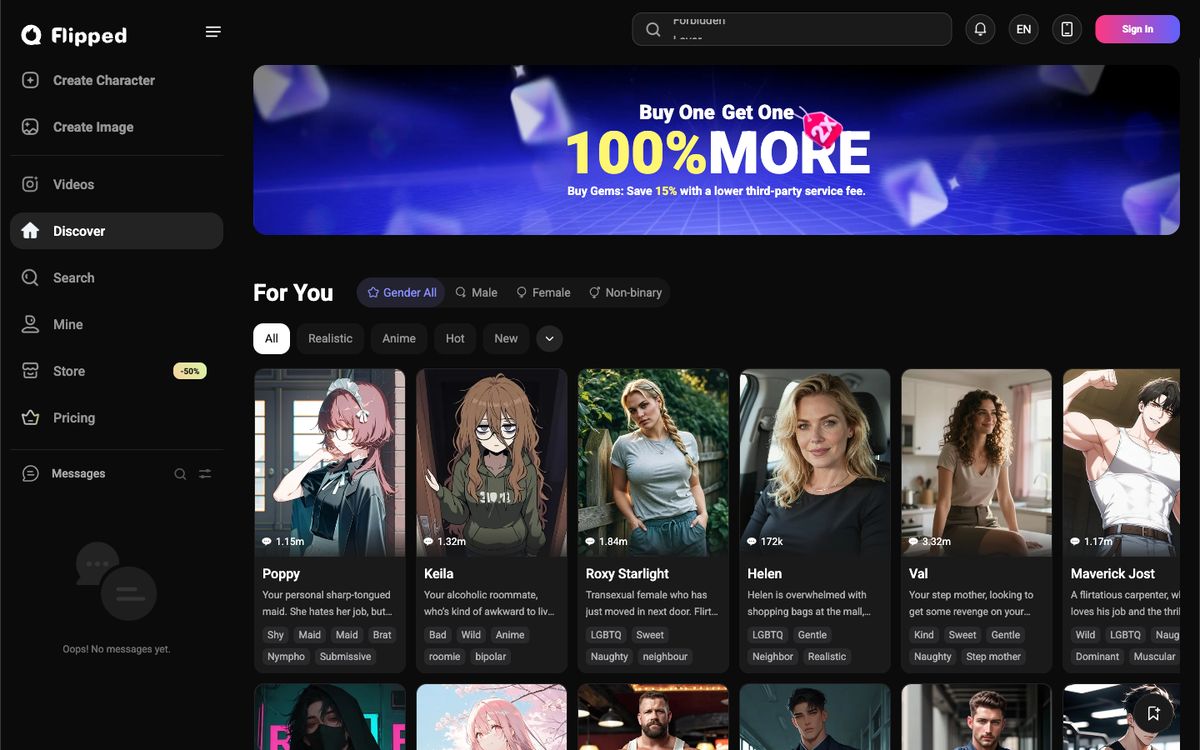Click the Sign In button
The width and height of the screenshot is (1200, 750).
tap(1137, 29)
